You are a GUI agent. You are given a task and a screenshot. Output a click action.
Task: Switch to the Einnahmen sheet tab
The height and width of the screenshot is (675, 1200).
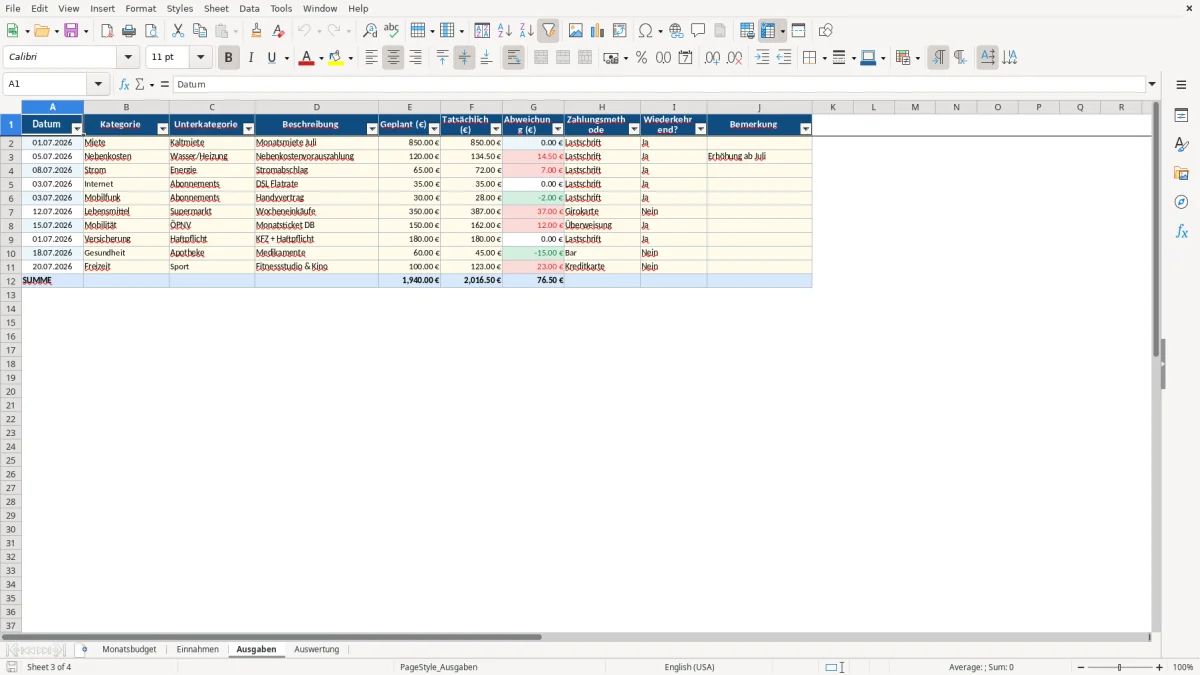pyautogui.click(x=197, y=650)
